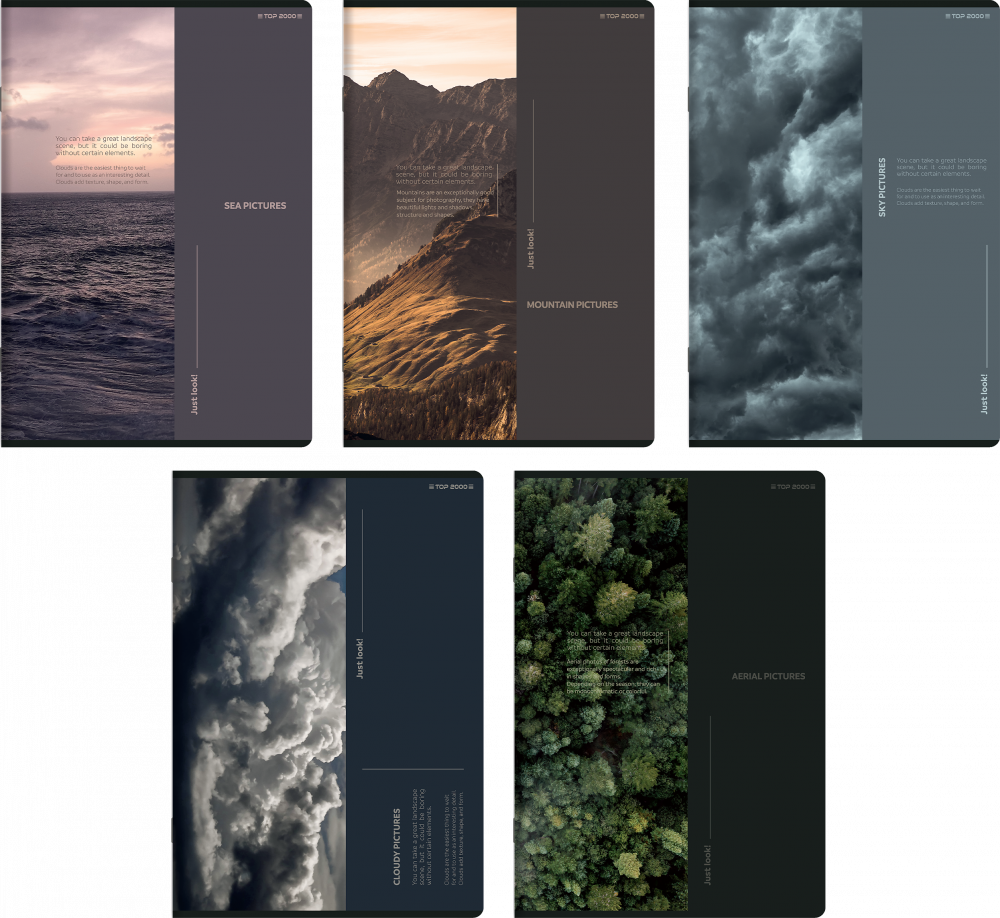Click the vertical CLOUDY PICTURES title
The image size is (1000, 918).
397,846
